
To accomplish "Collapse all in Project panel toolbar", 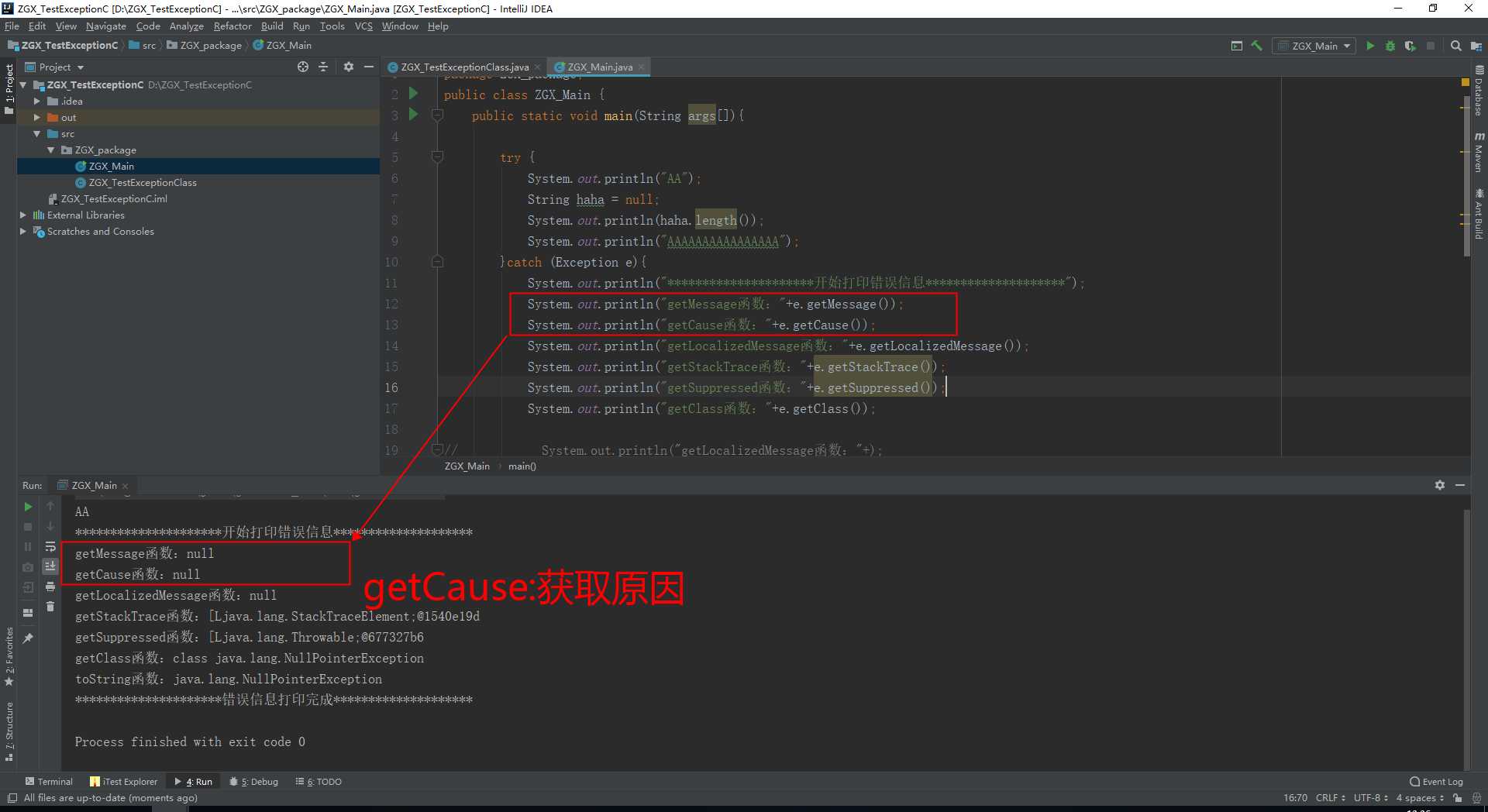I will (323, 67).
